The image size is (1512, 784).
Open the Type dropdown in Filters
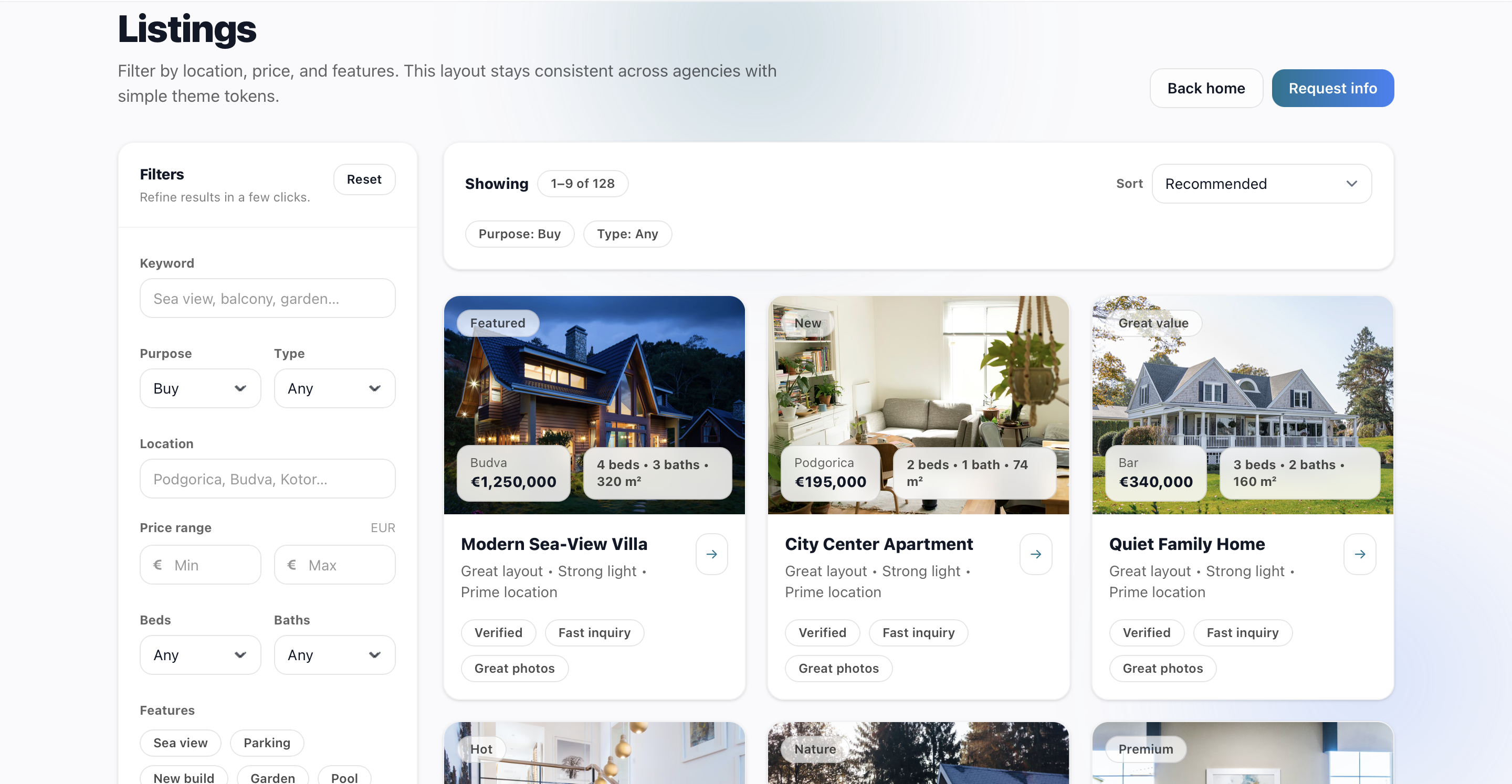pos(334,388)
